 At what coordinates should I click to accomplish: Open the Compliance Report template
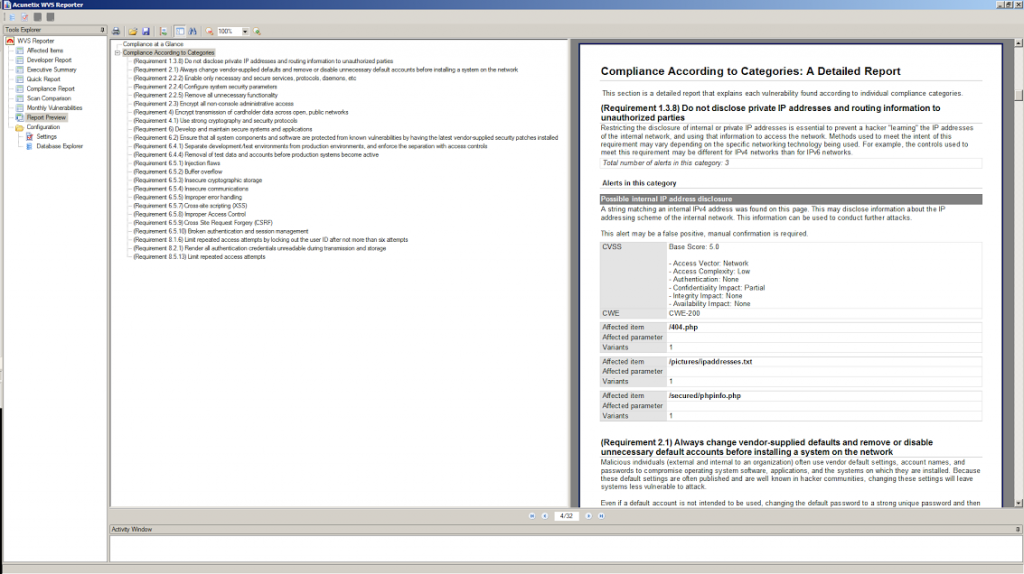point(50,89)
